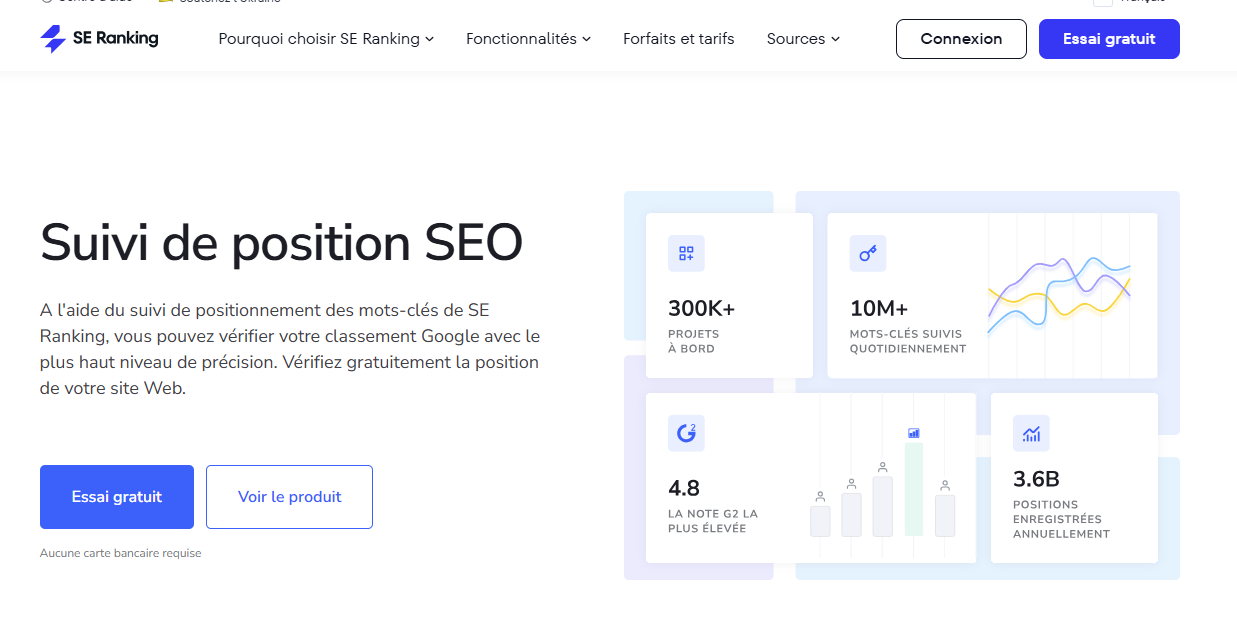Screen dimensions: 1237x635
Task: Click the G2 logo icon above 4.8
Action: coord(686,433)
